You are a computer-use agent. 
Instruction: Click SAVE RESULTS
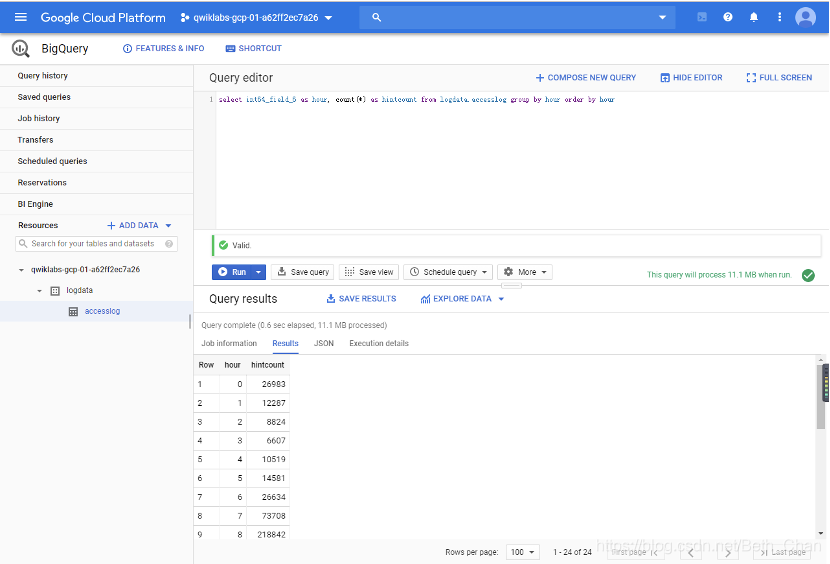point(361,299)
